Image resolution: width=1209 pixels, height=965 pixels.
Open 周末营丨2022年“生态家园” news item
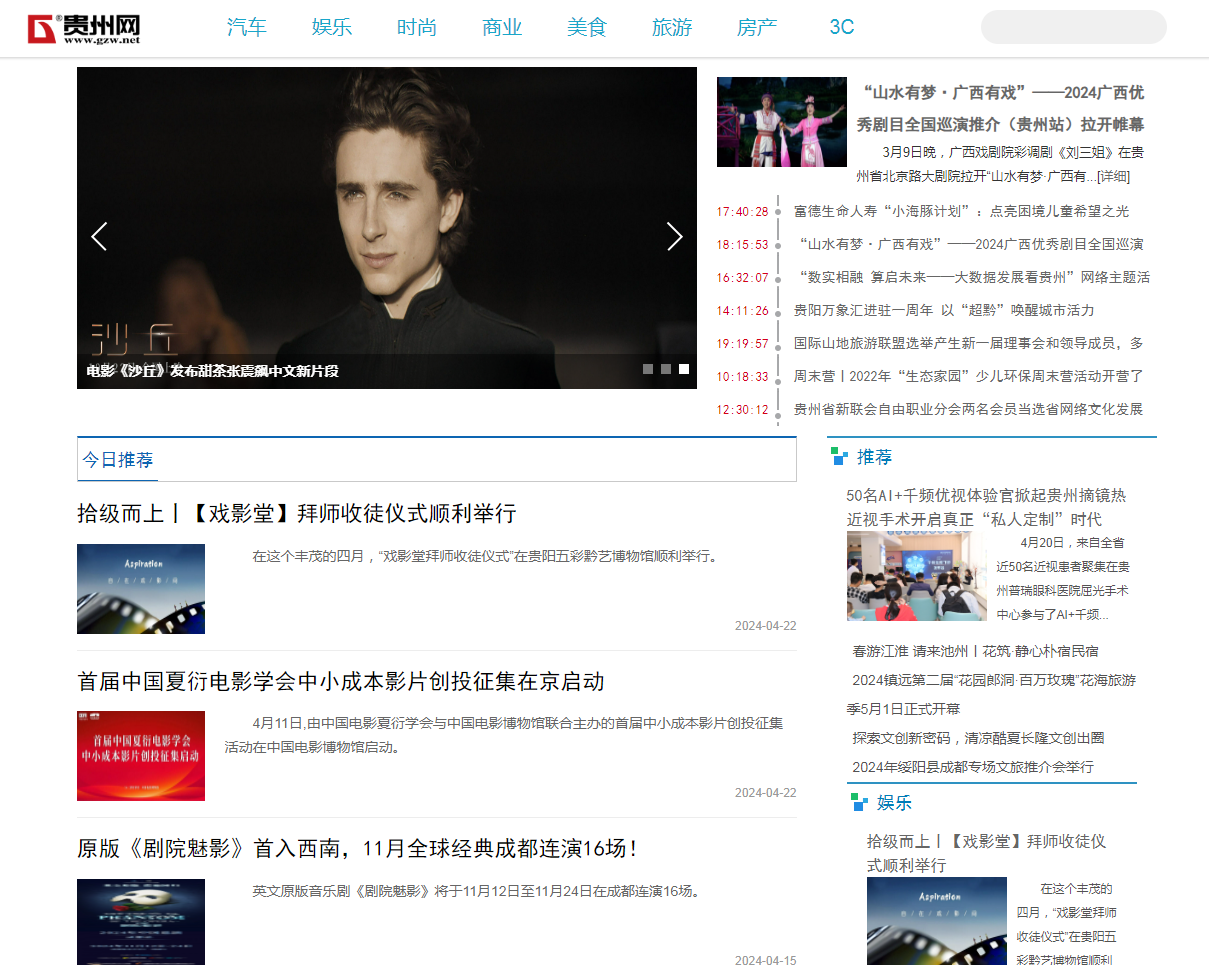pos(968,376)
